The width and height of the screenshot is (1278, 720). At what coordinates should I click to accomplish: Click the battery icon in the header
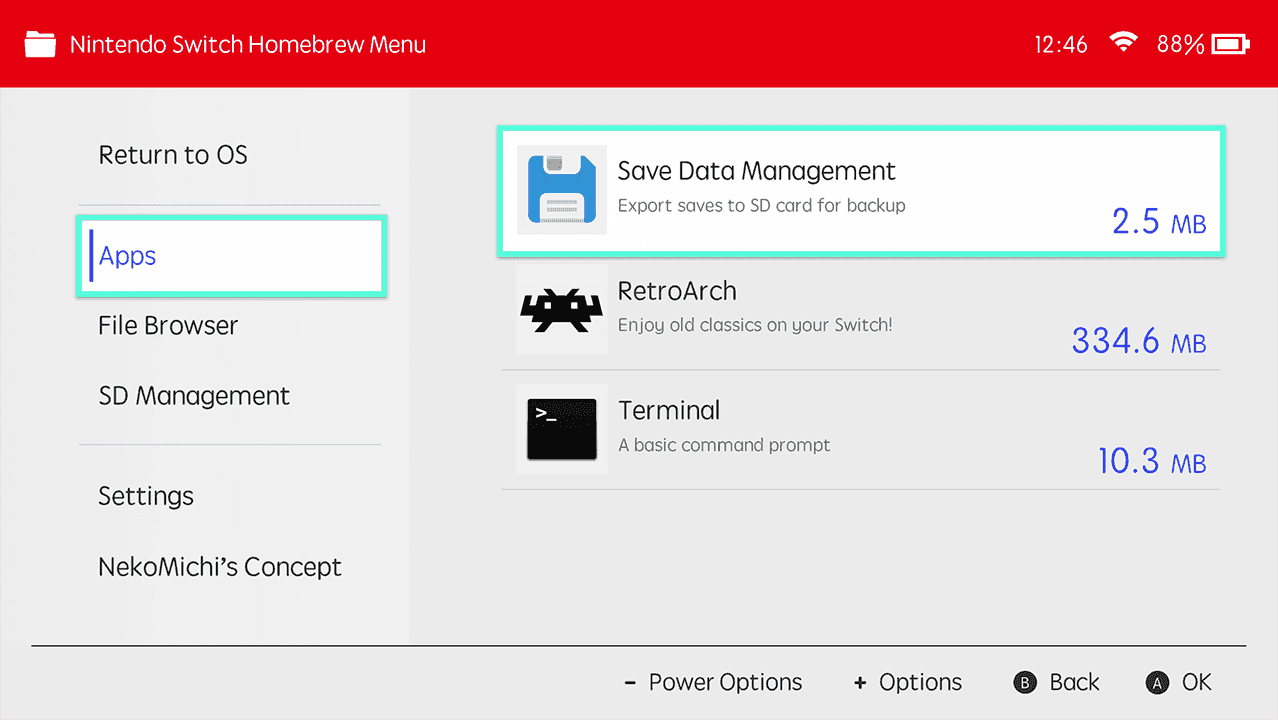1231,44
